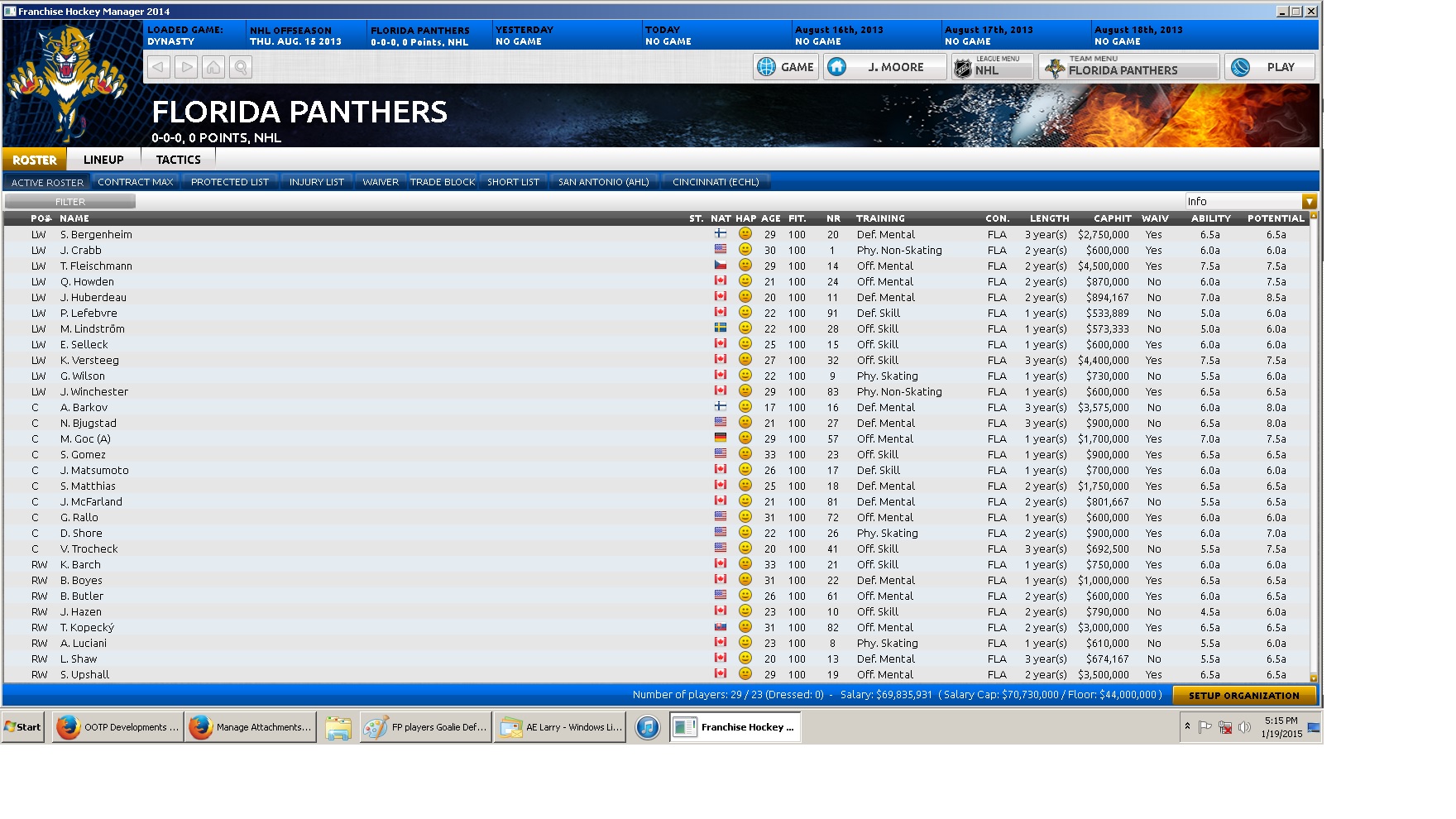Open the NHL league menu

pyautogui.click(x=992, y=67)
